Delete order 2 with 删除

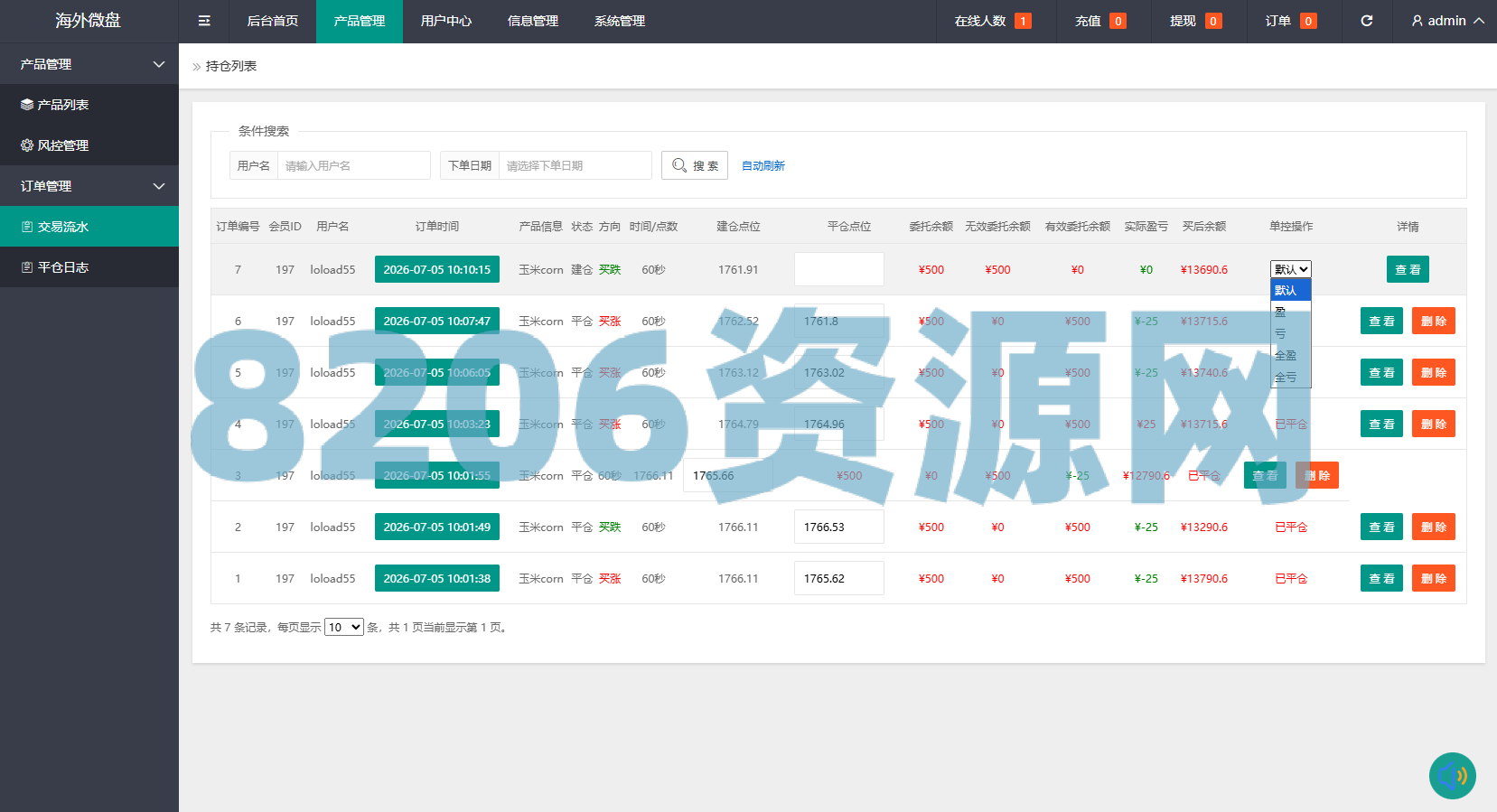click(x=1434, y=527)
